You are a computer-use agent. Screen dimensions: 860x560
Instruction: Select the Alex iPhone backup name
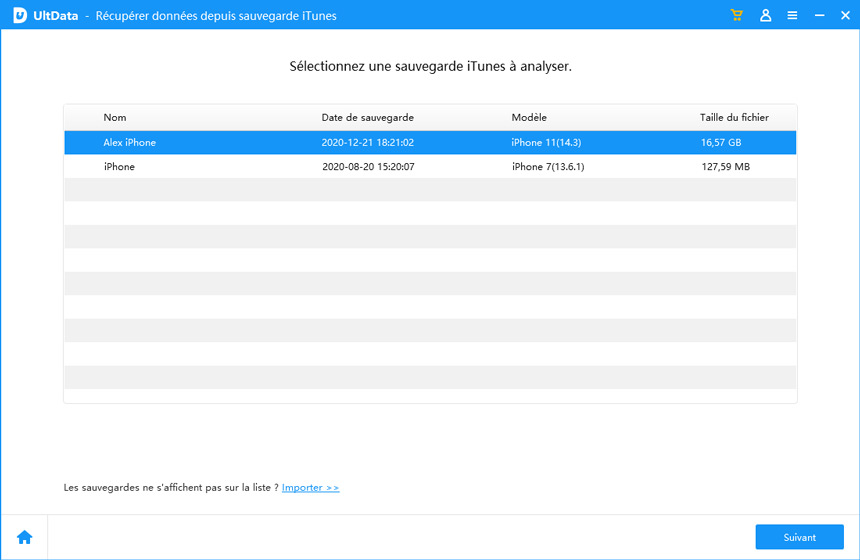130,143
